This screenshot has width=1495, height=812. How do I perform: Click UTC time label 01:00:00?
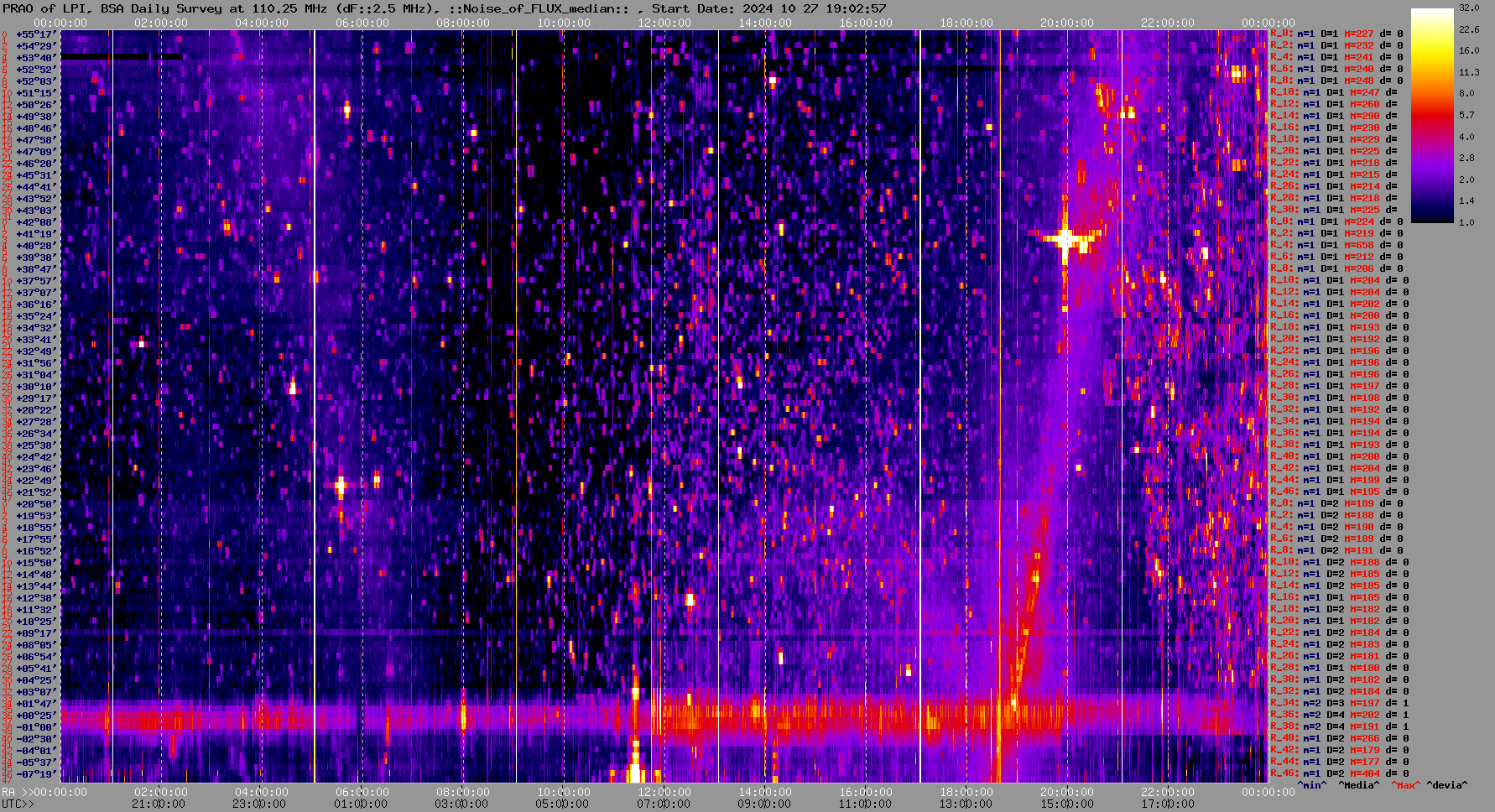(361, 804)
